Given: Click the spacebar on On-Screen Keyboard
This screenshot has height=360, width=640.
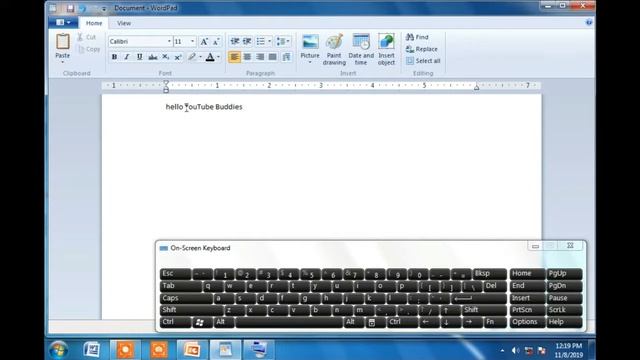Looking at the screenshot, I should 289,322.
